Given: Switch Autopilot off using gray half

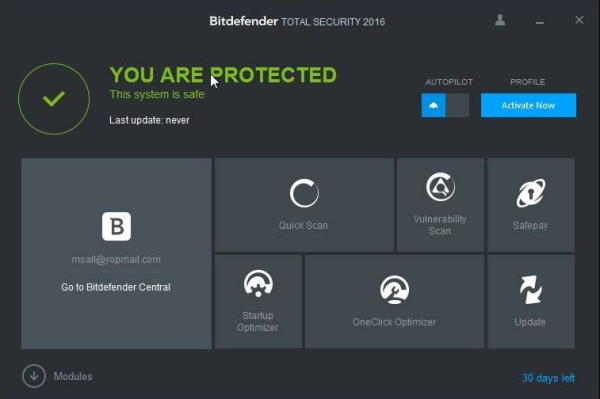Looking at the screenshot, I should pos(458,105).
